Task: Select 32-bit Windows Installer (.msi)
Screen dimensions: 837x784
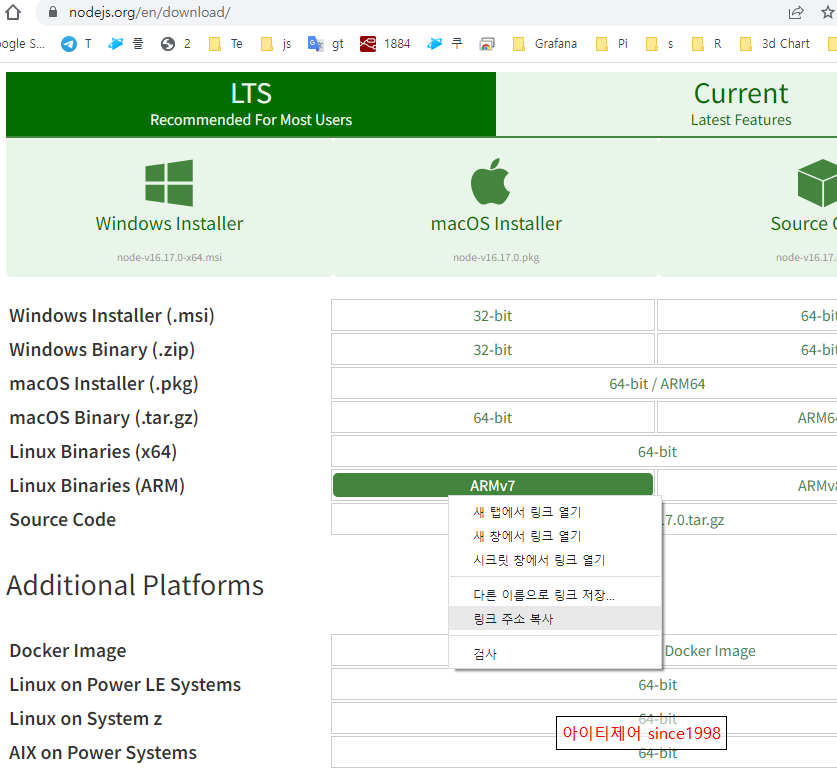Action: (x=493, y=315)
